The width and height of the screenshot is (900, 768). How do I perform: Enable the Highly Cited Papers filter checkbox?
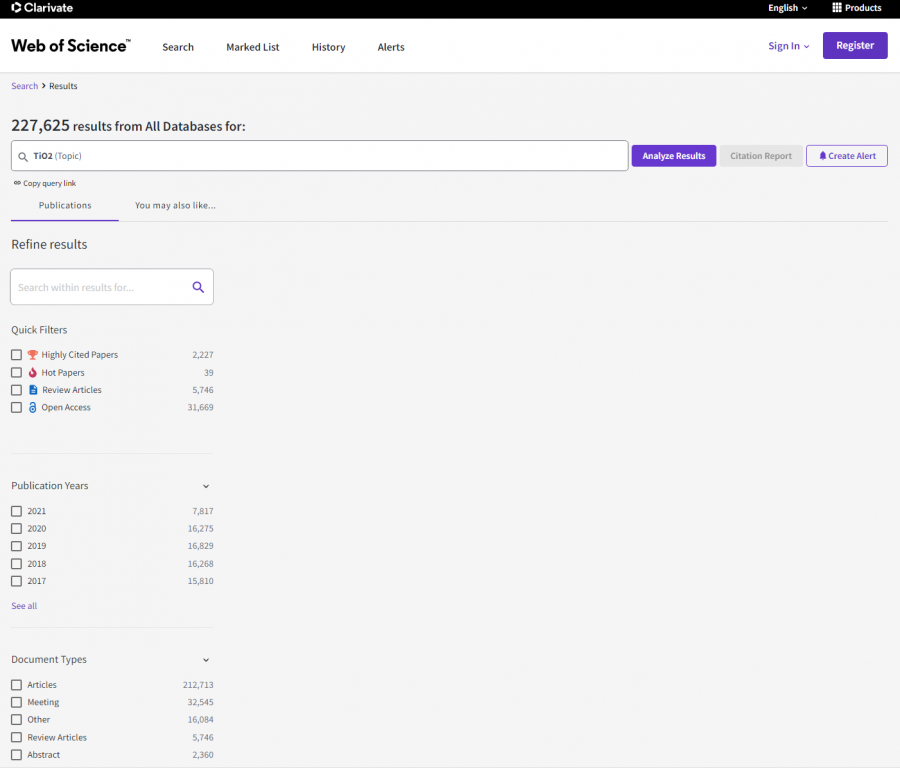[16, 355]
